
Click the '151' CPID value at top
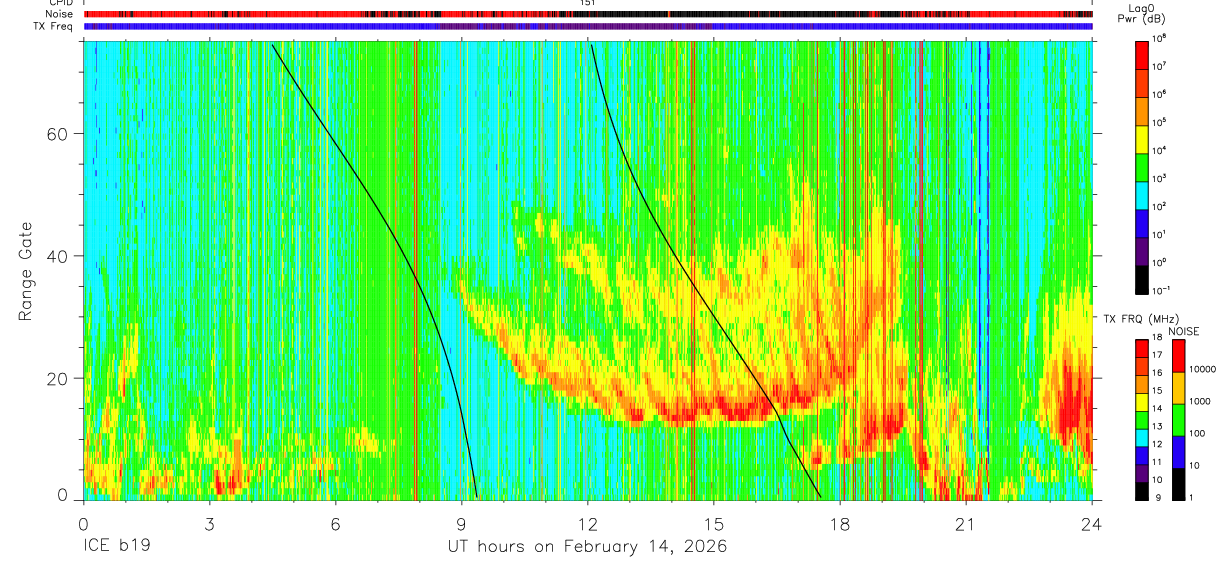[x=588, y=3]
